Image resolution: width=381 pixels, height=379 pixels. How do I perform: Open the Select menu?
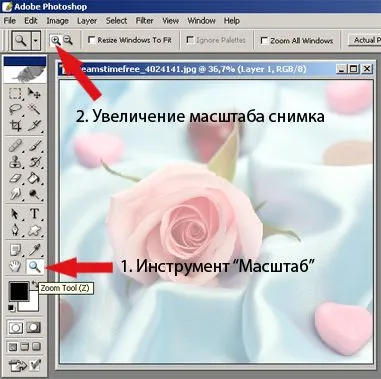(116, 21)
